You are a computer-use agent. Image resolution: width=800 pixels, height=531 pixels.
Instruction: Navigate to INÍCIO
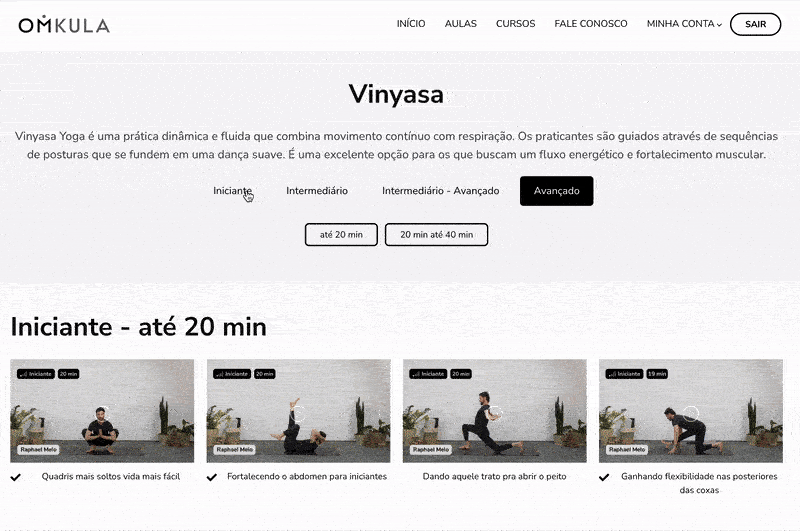[411, 24]
